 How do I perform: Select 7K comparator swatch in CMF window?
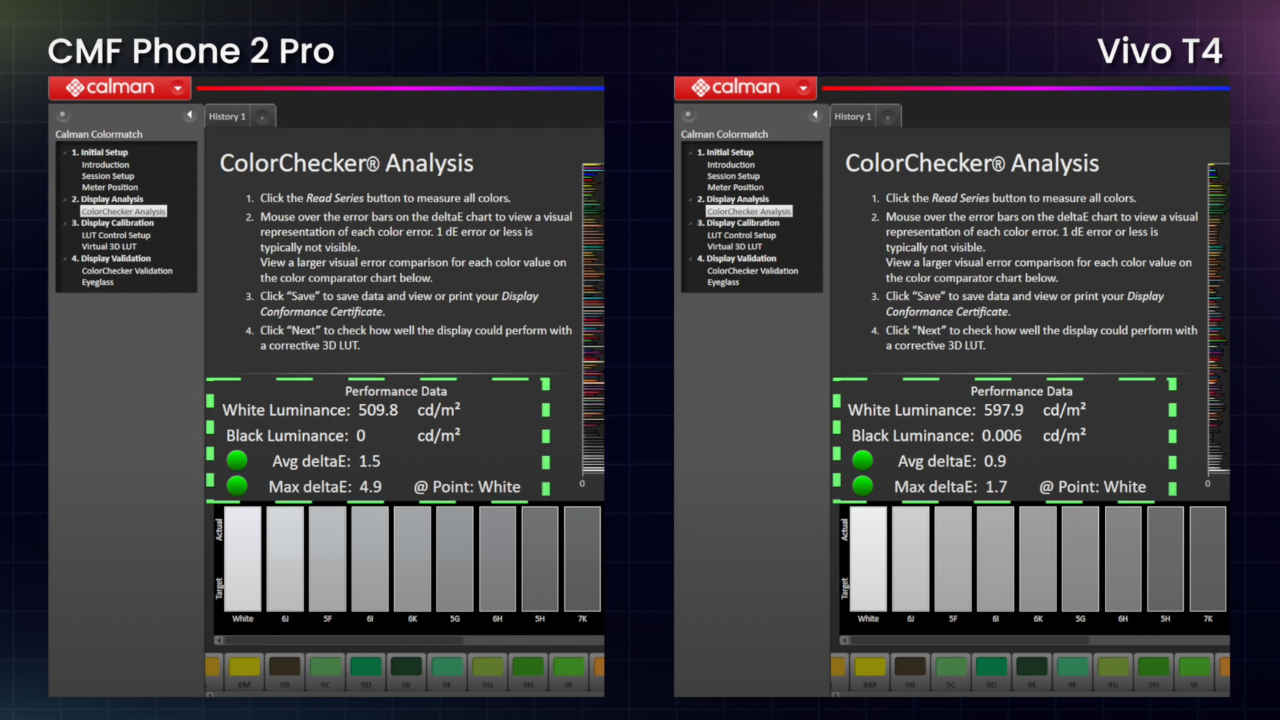click(583, 559)
